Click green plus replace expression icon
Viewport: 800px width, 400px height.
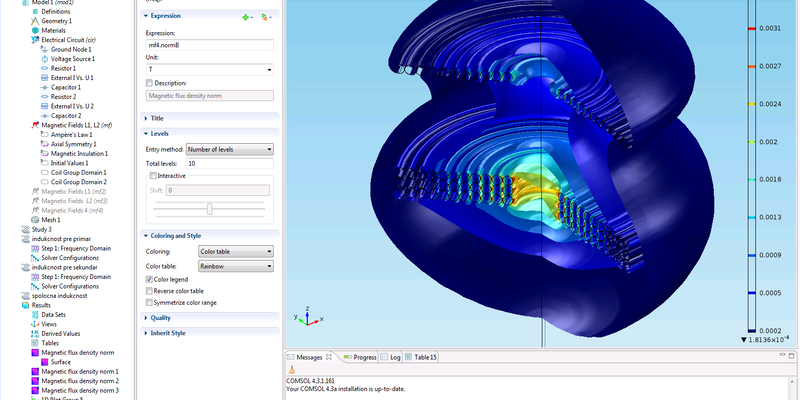(245, 17)
